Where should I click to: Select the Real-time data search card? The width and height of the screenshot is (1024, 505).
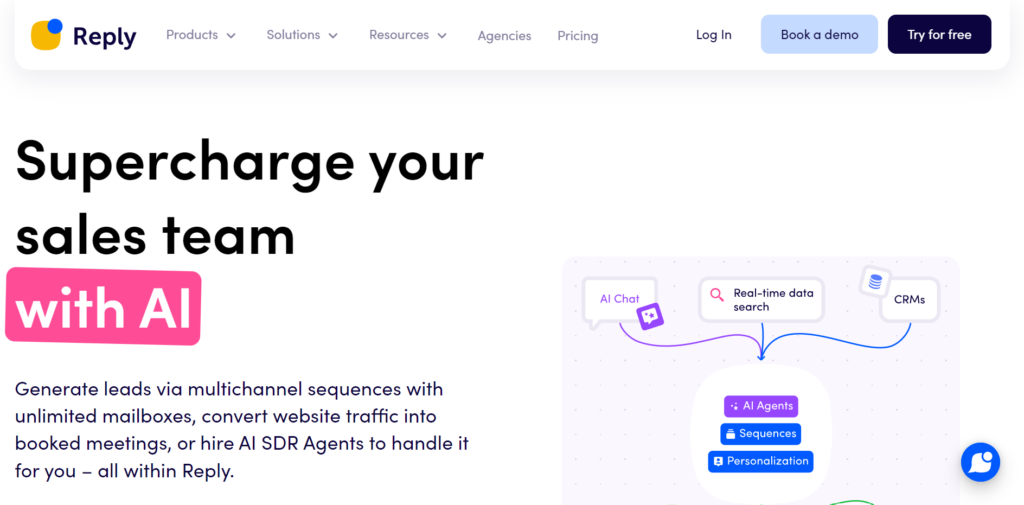(761, 300)
